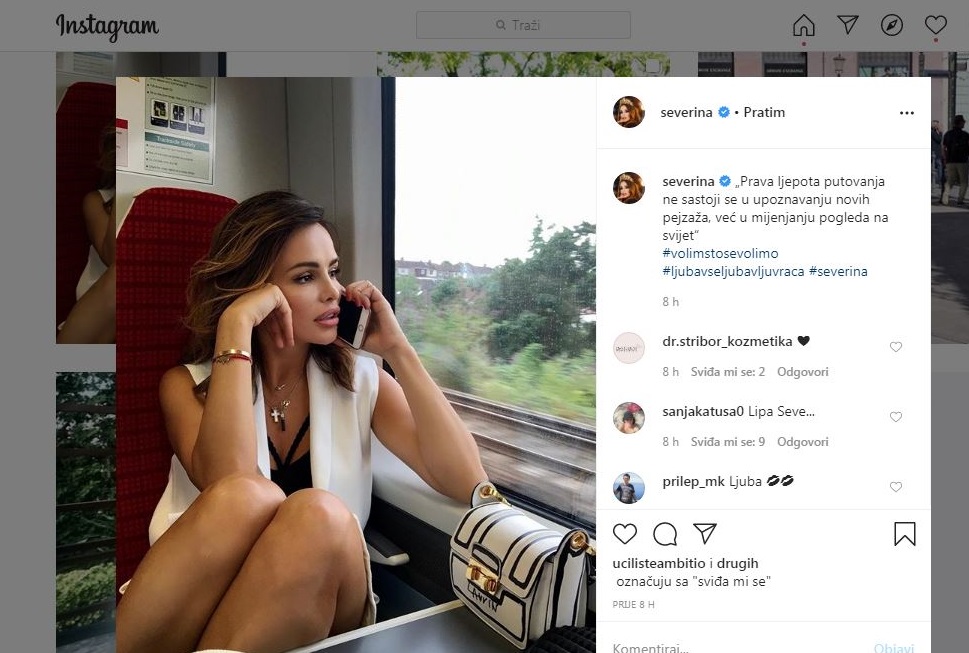The image size is (969, 653).
Task: Click the Traži search field
Action: pyautogui.click(x=523, y=25)
